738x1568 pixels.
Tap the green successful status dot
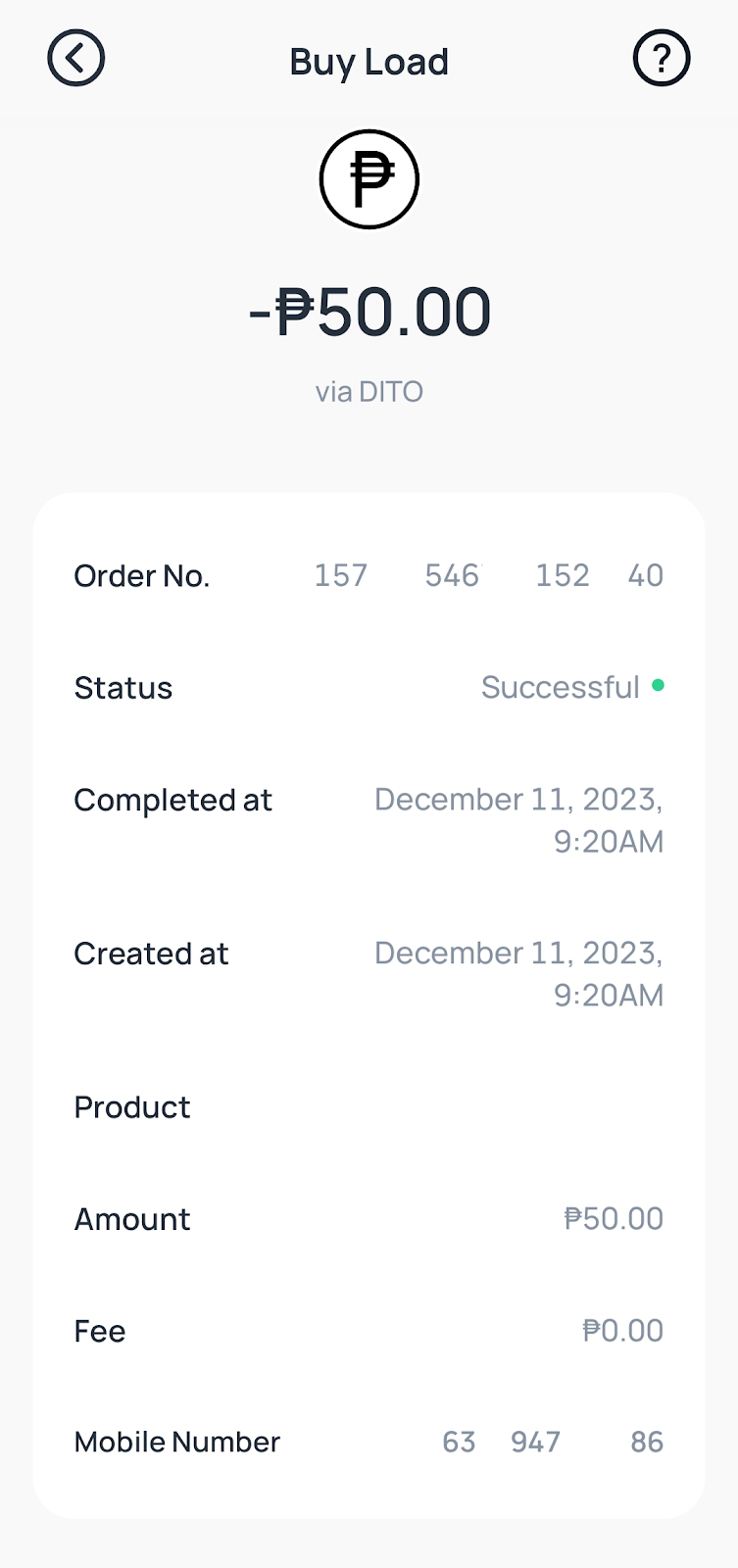click(x=658, y=685)
